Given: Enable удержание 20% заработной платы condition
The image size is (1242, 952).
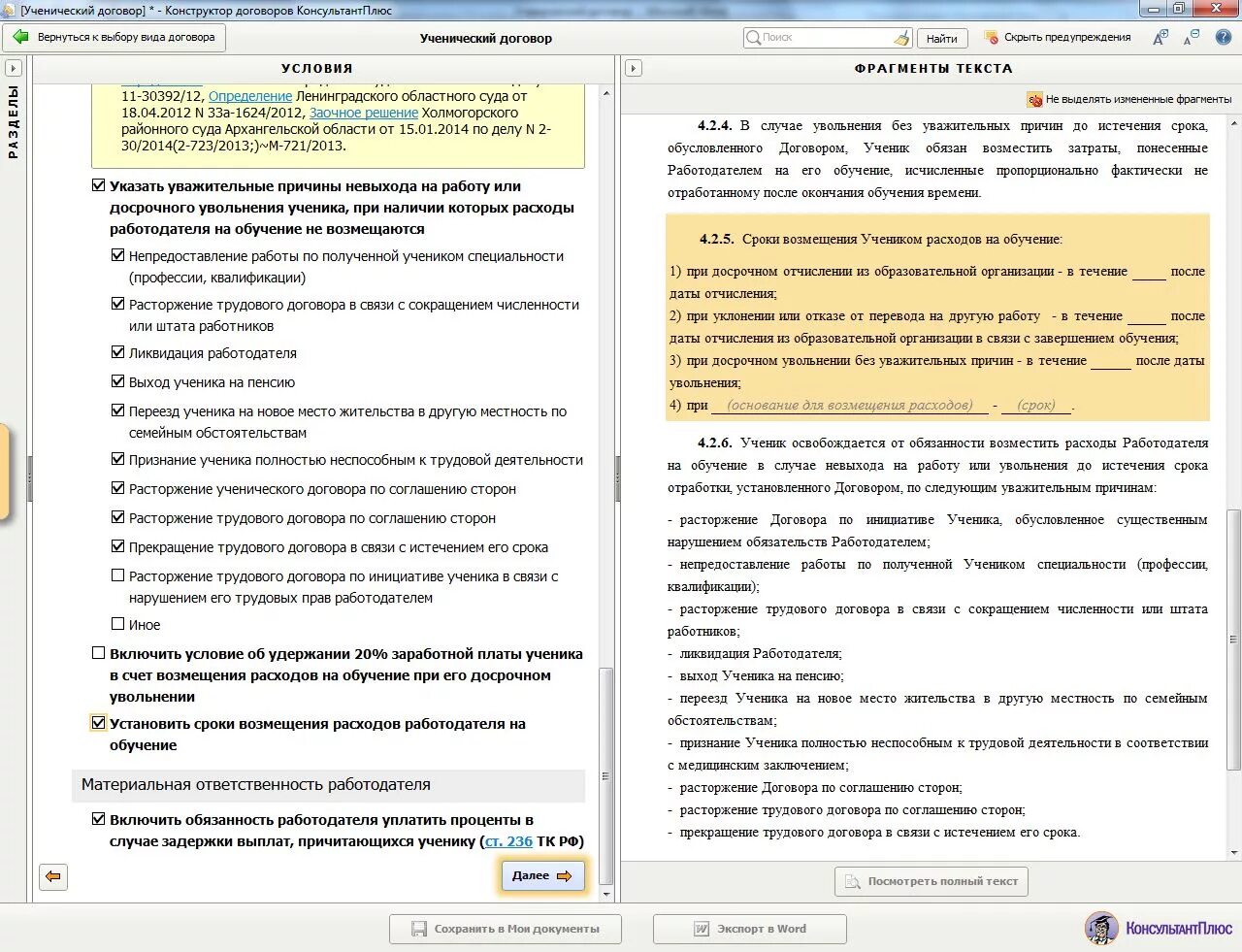Looking at the screenshot, I should coord(98,653).
